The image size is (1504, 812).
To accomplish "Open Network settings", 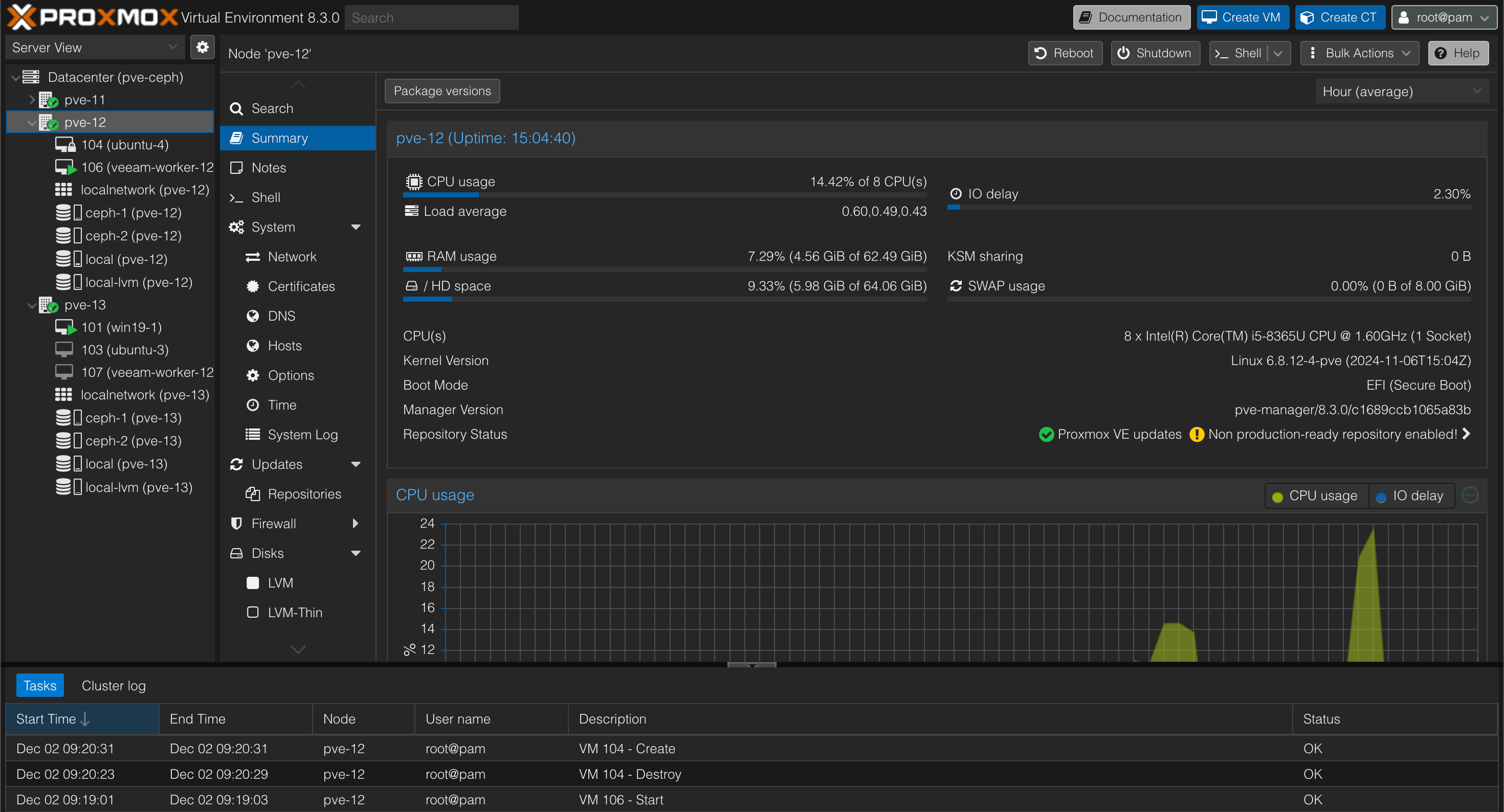I will pos(298,257).
